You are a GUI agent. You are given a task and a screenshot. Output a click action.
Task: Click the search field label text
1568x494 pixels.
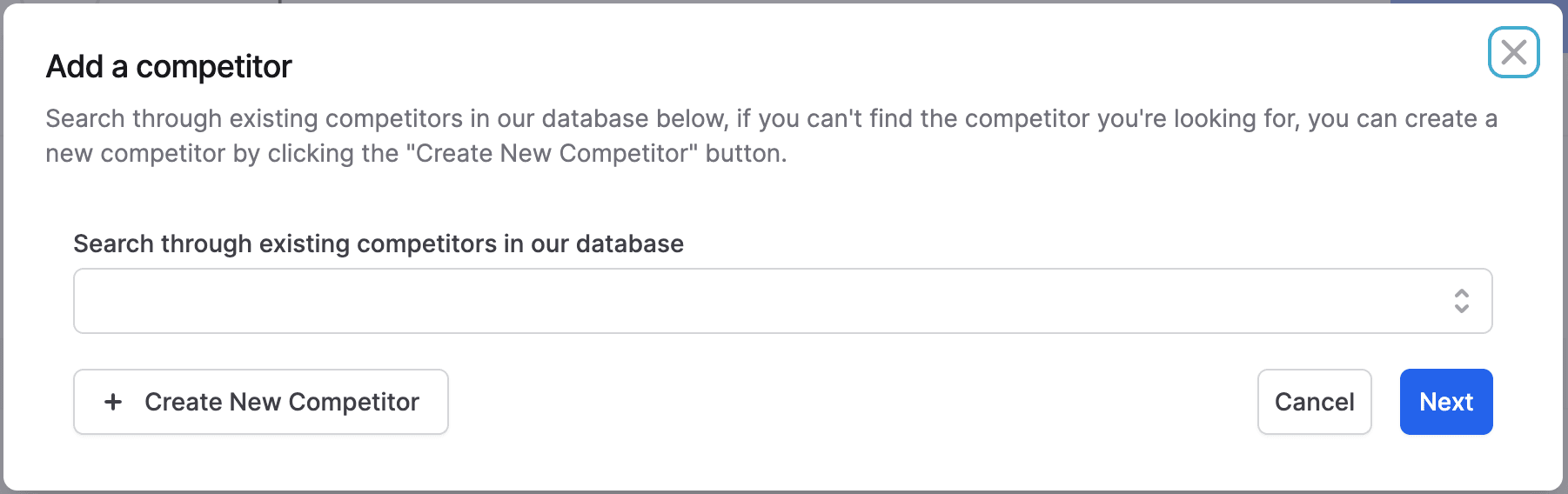tap(379, 244)
